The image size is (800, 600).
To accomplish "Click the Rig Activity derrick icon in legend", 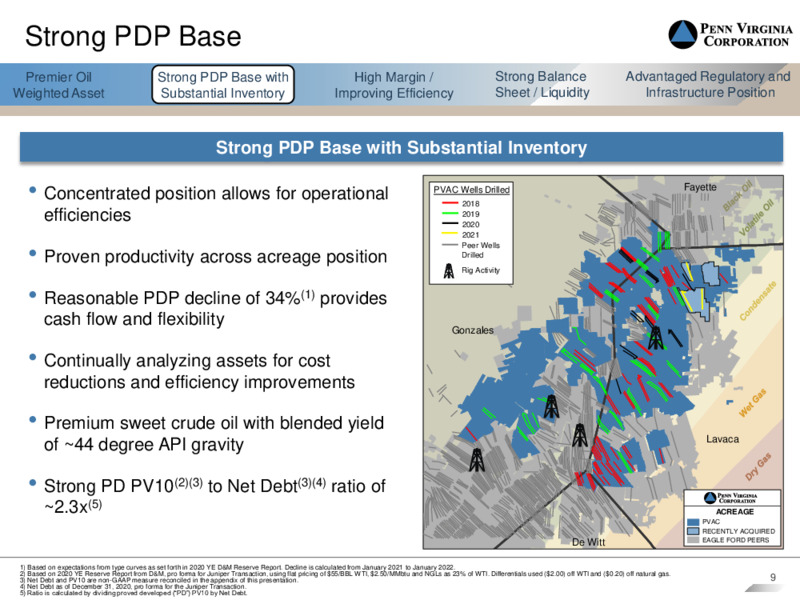I will tap(449, 271).
